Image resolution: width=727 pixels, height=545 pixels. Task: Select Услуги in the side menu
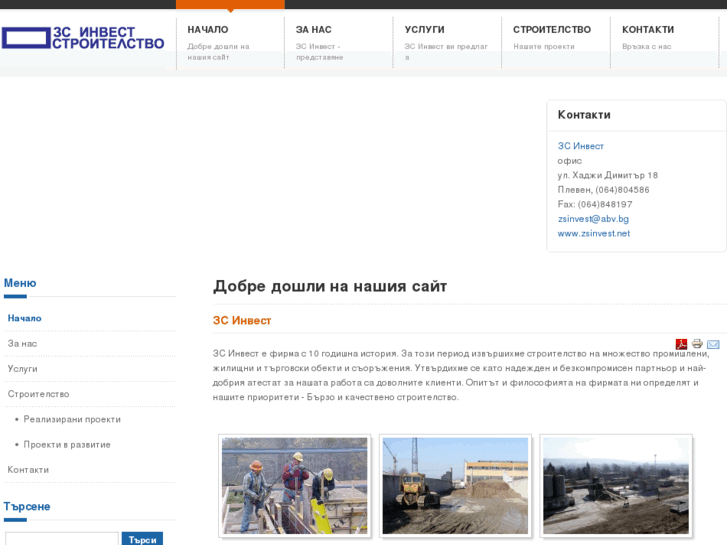[x=22, y=369]
